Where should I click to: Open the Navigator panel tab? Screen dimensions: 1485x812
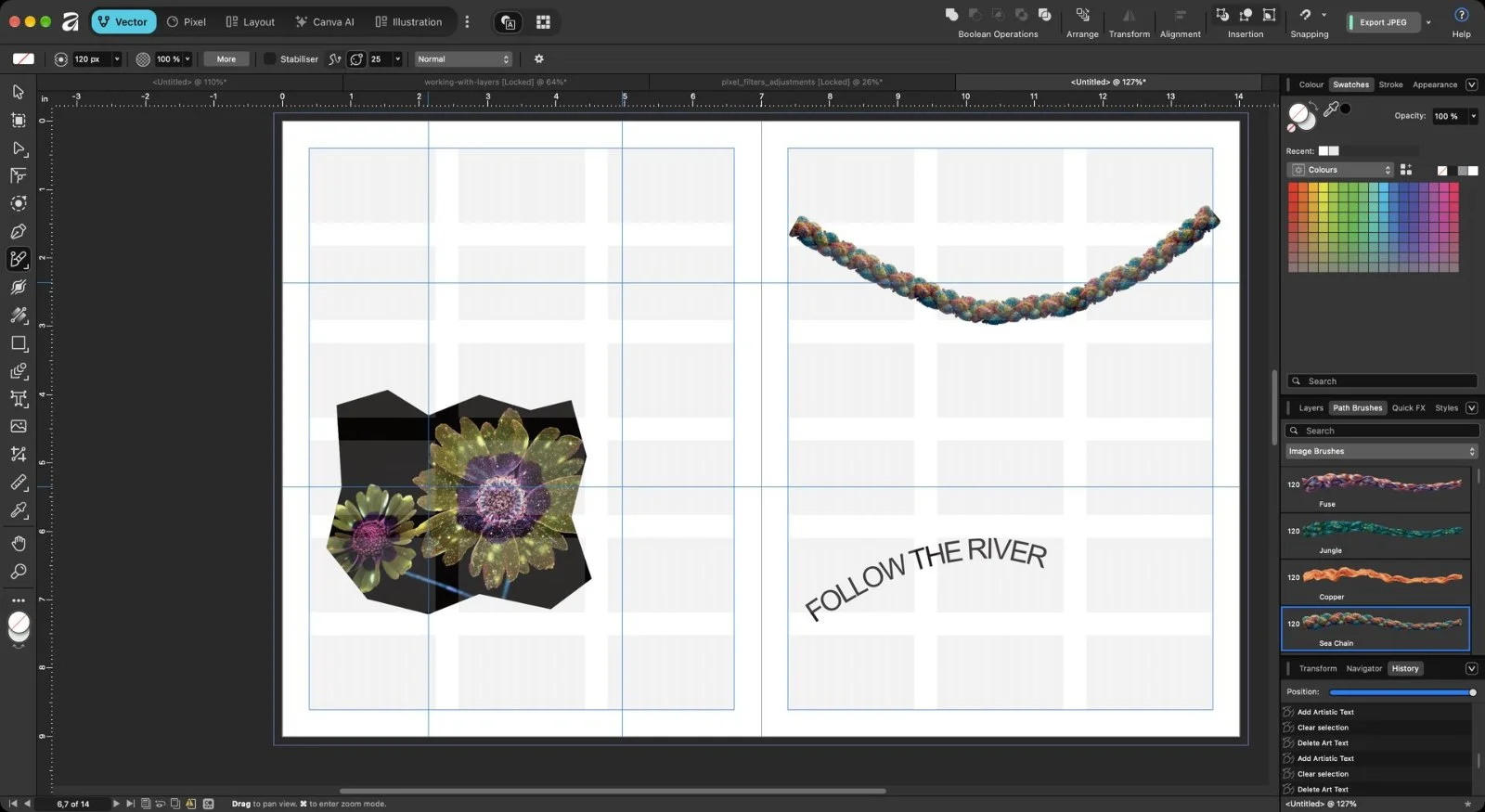(x=1363, y=668)
